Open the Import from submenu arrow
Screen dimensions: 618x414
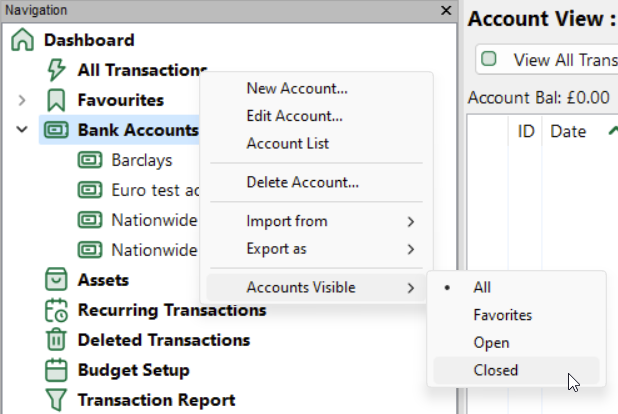coord(411,222)
